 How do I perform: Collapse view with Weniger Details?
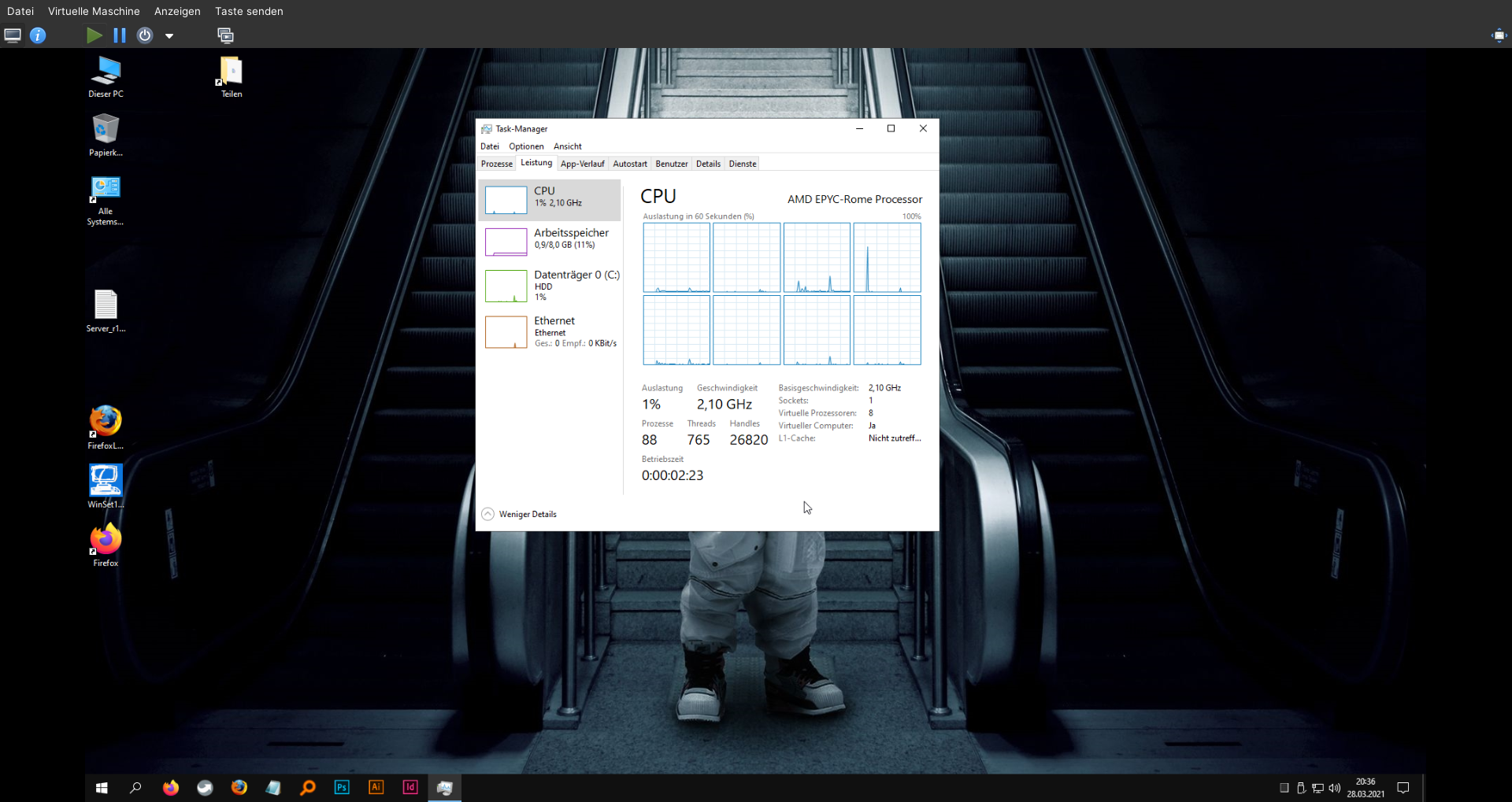tap(519, 514)
